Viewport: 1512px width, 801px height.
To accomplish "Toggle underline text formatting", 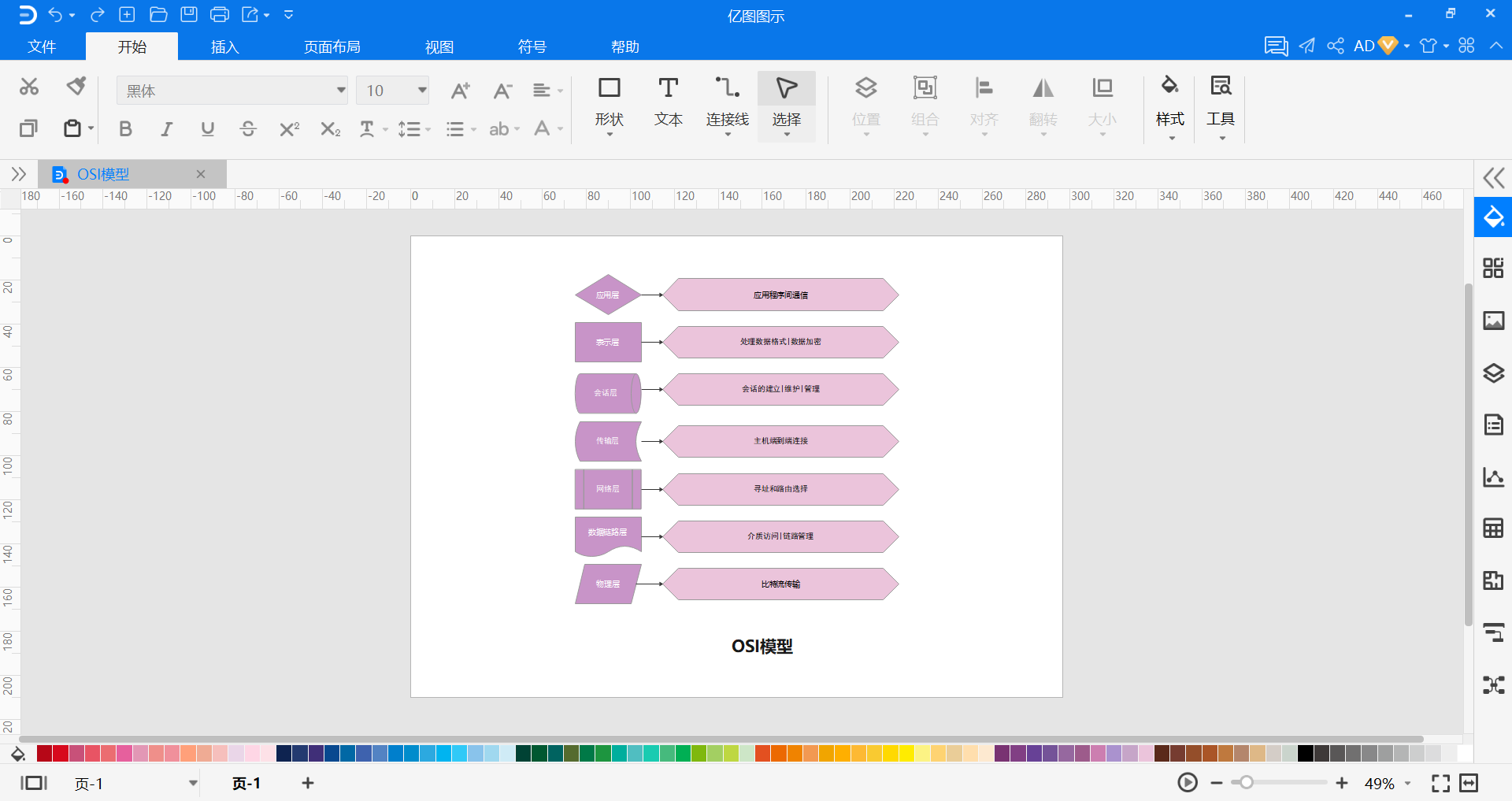I will coord(207,129).
